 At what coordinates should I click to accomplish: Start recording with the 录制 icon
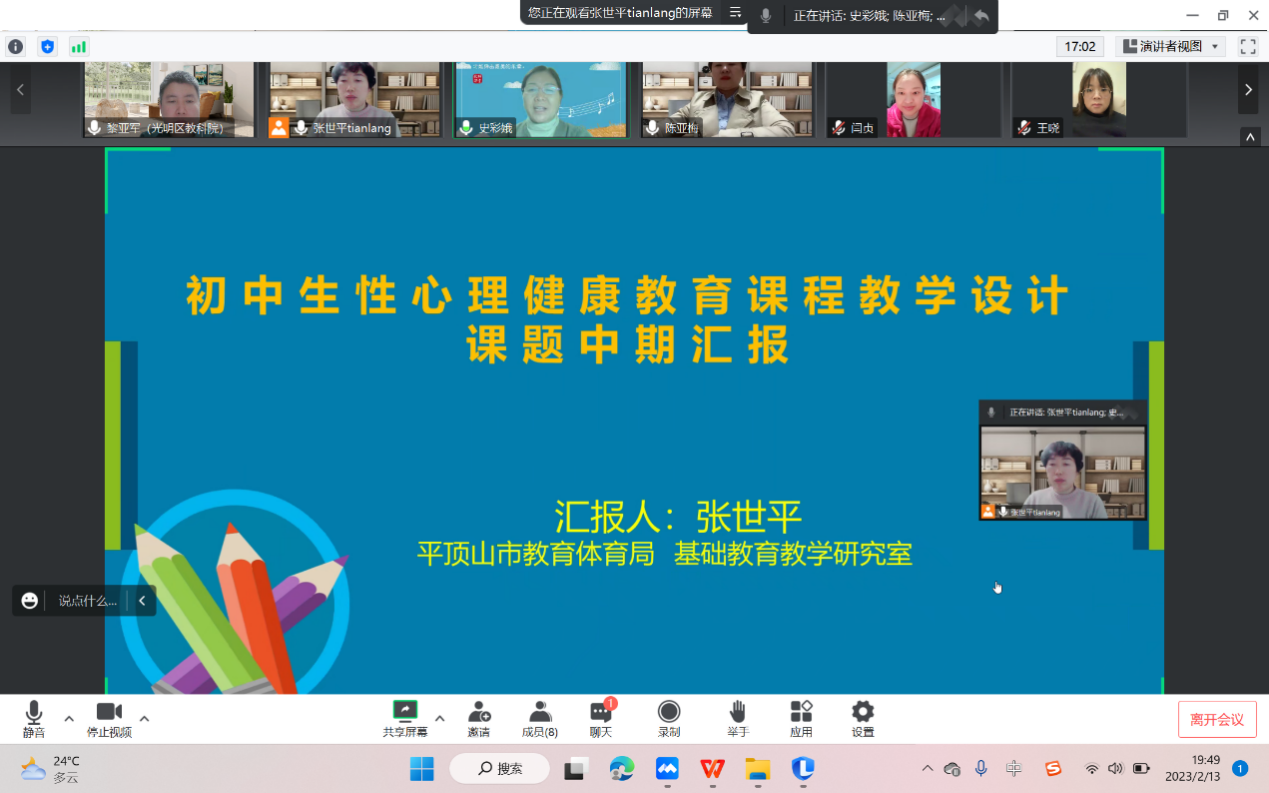pyautogui.click(x=668, y=718)
